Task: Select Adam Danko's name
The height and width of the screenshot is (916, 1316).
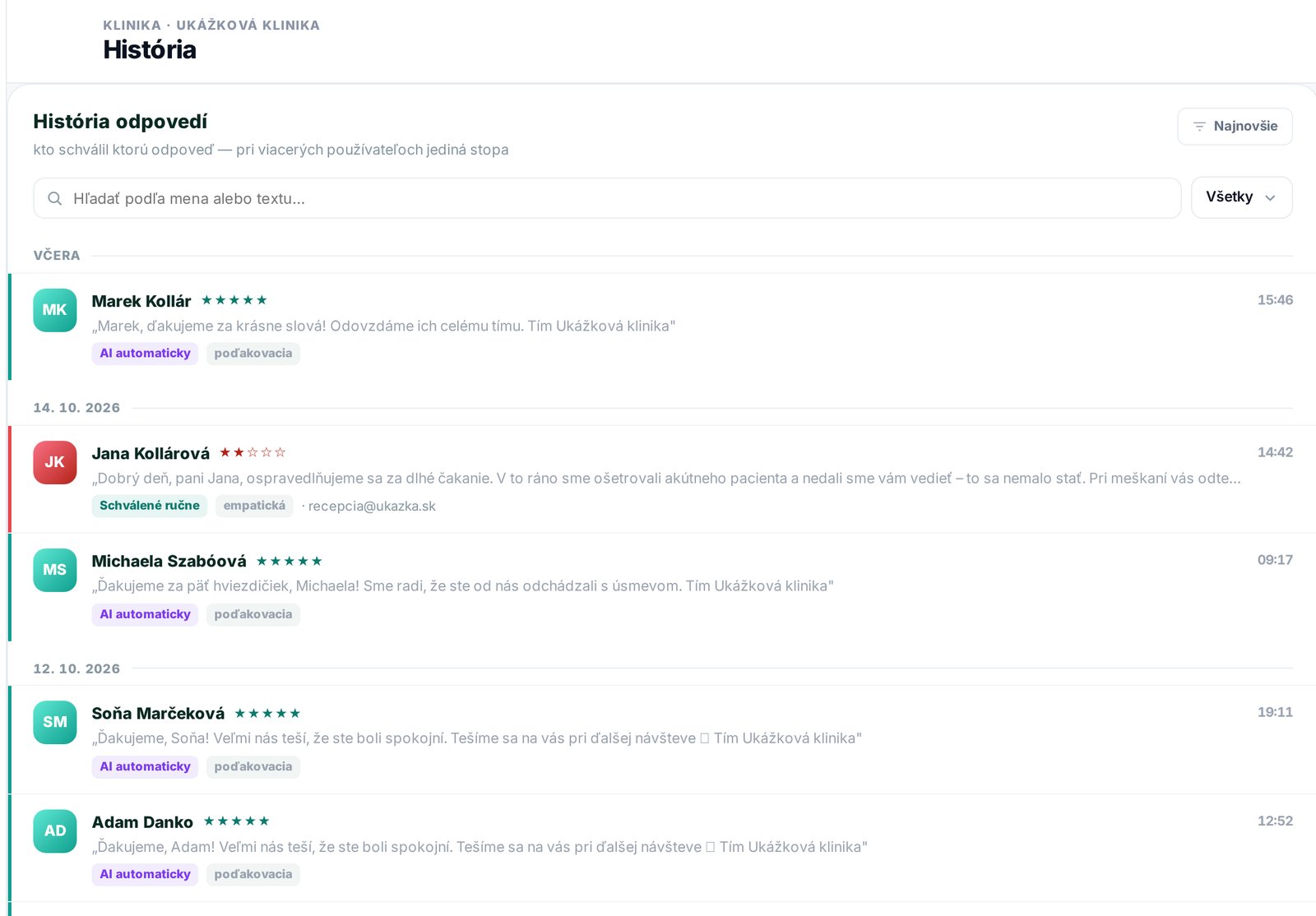Action: pos(142,821)
